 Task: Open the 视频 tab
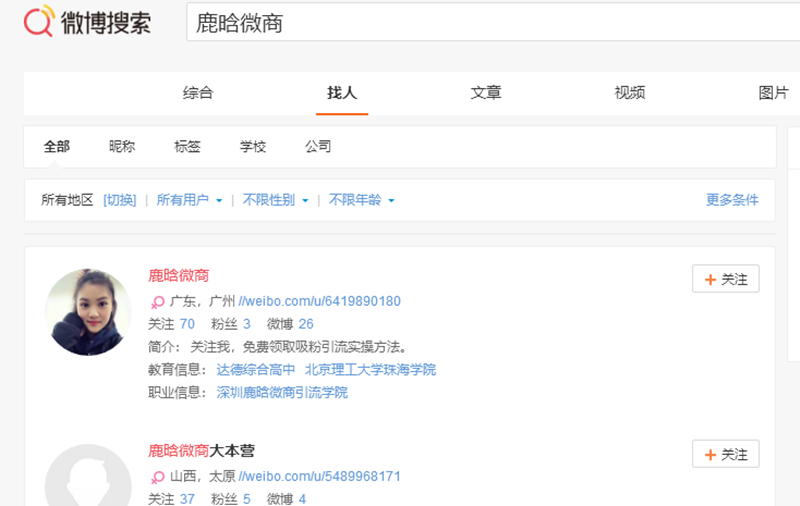630,93
